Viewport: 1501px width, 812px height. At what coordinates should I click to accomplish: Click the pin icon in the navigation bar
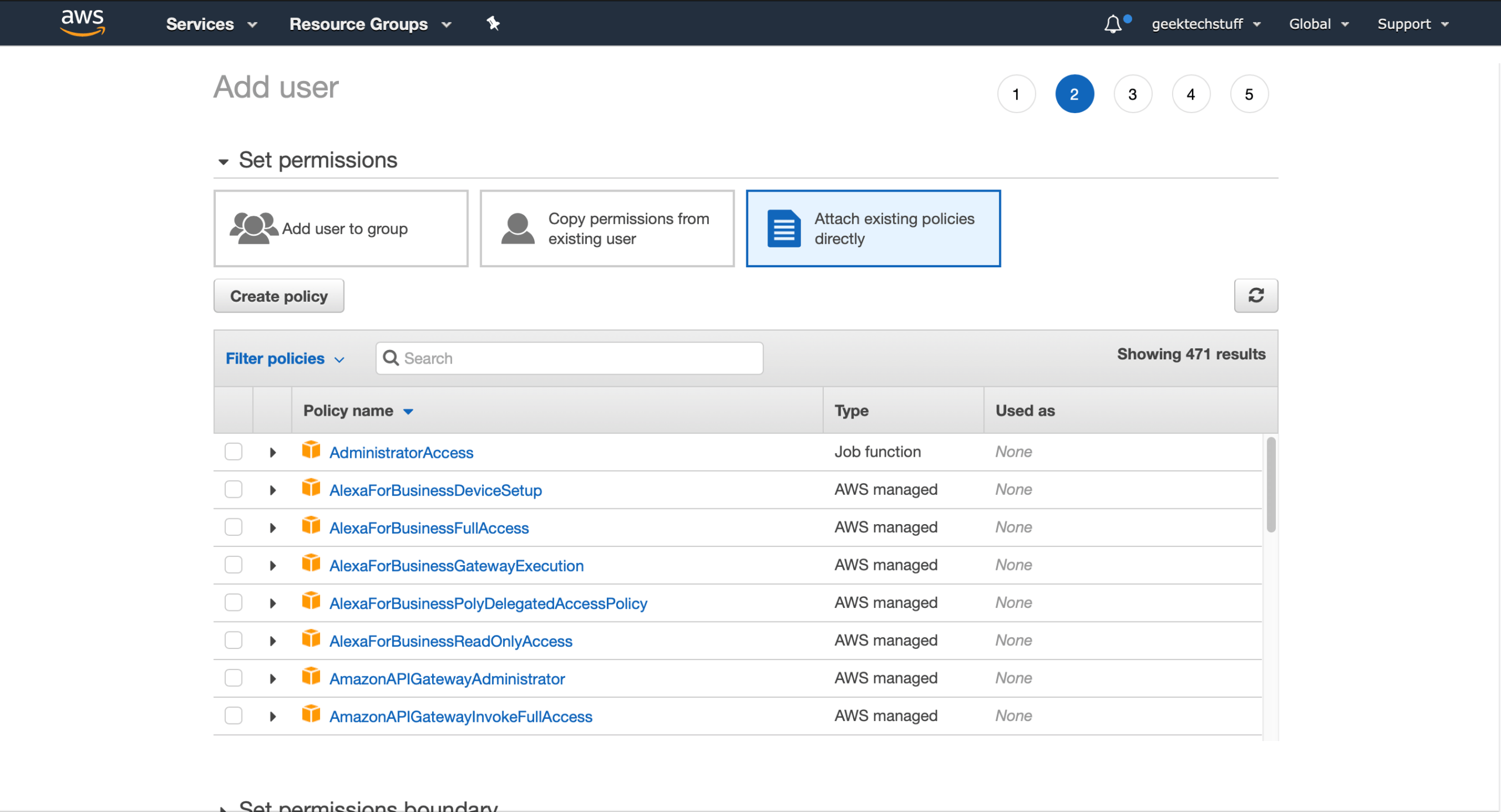[493, 23]
